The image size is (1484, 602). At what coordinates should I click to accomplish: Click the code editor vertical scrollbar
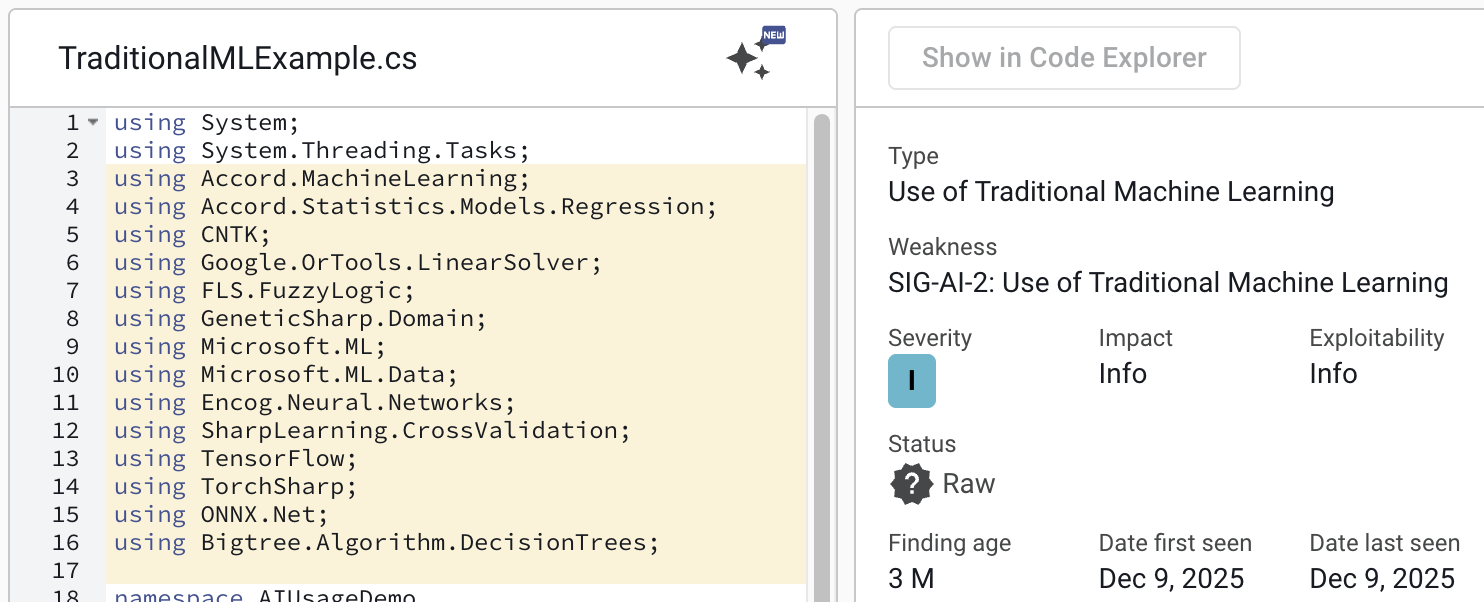[x=821, y=350]
